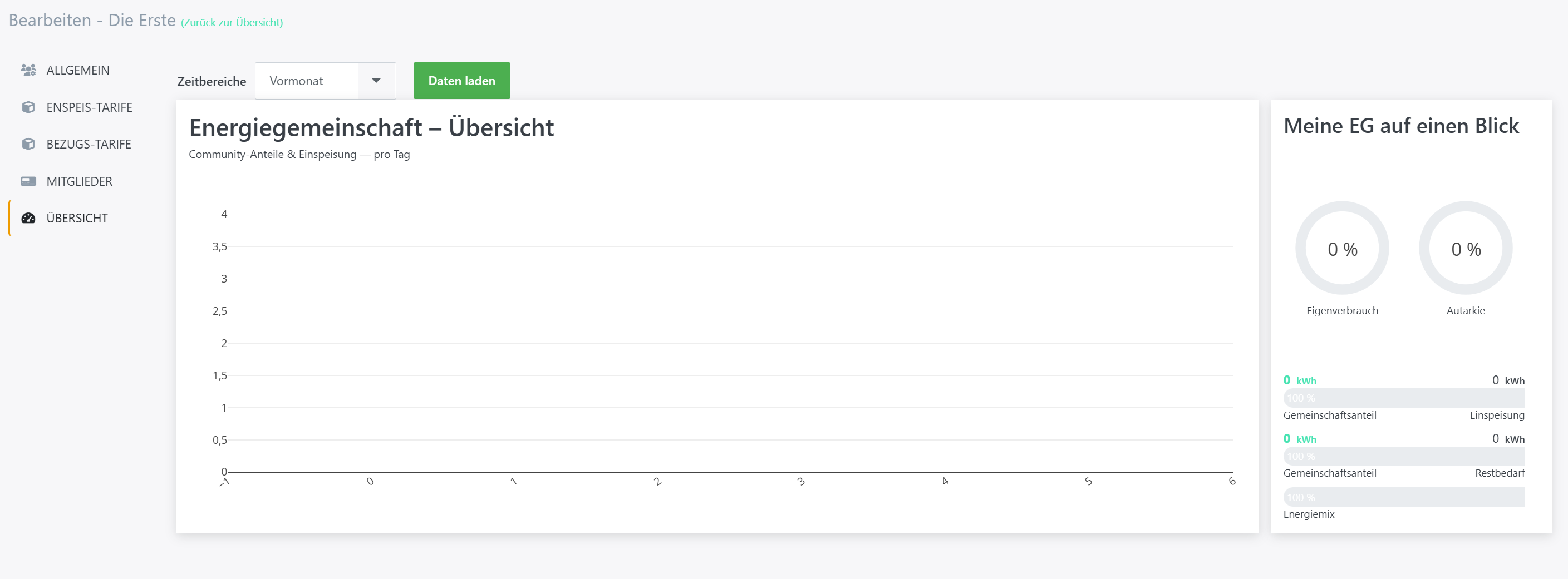This screenshot has width=1568, height=579.
Task: Click the Enspeis-Tarife cube icon
Action: [x=28, y=107]
